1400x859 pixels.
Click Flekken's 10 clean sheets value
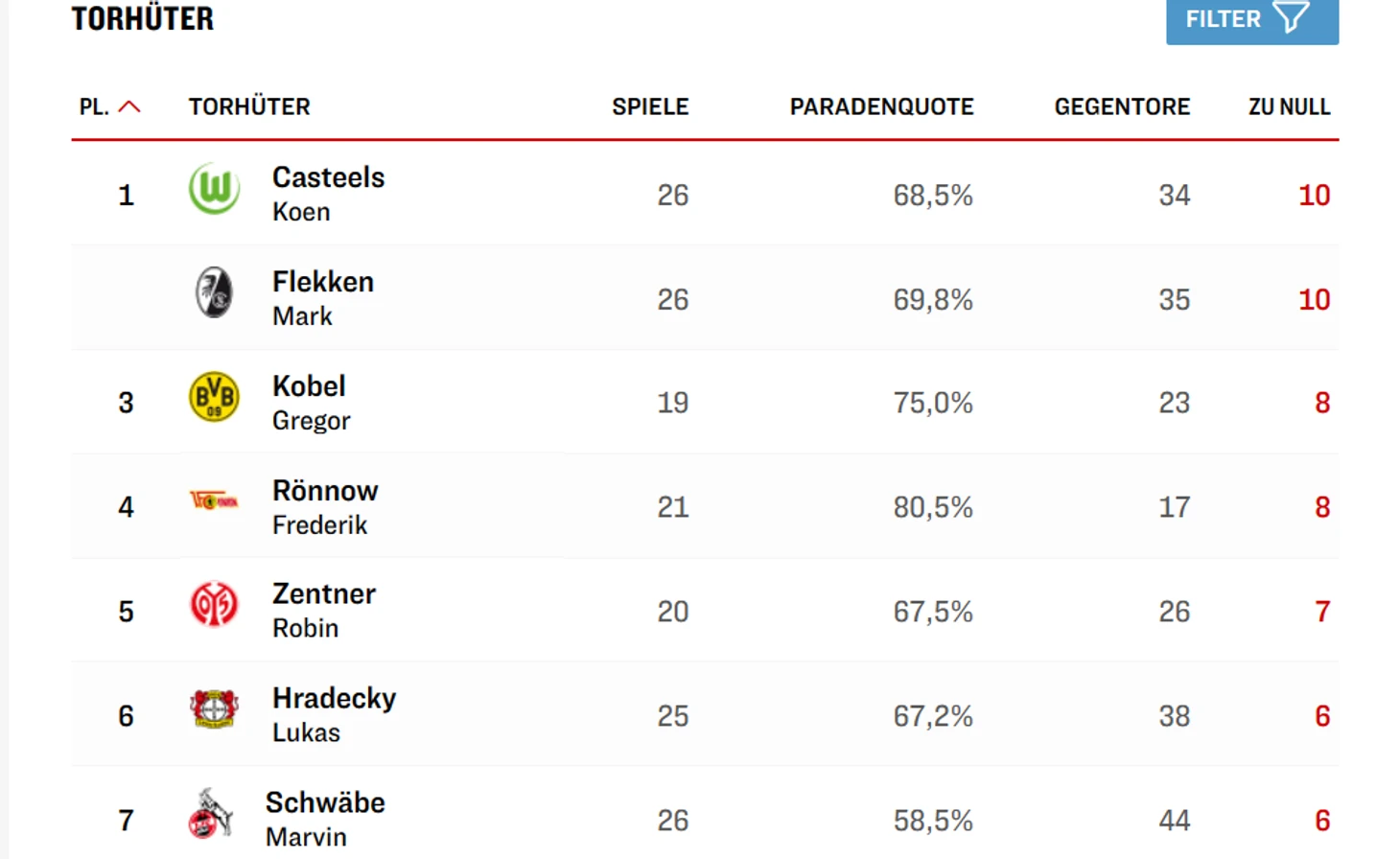(x=1314, y=299)
